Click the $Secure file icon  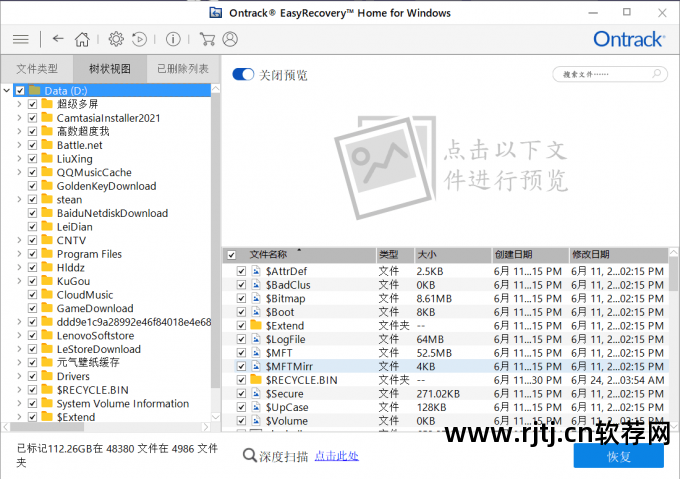(256, 394)
